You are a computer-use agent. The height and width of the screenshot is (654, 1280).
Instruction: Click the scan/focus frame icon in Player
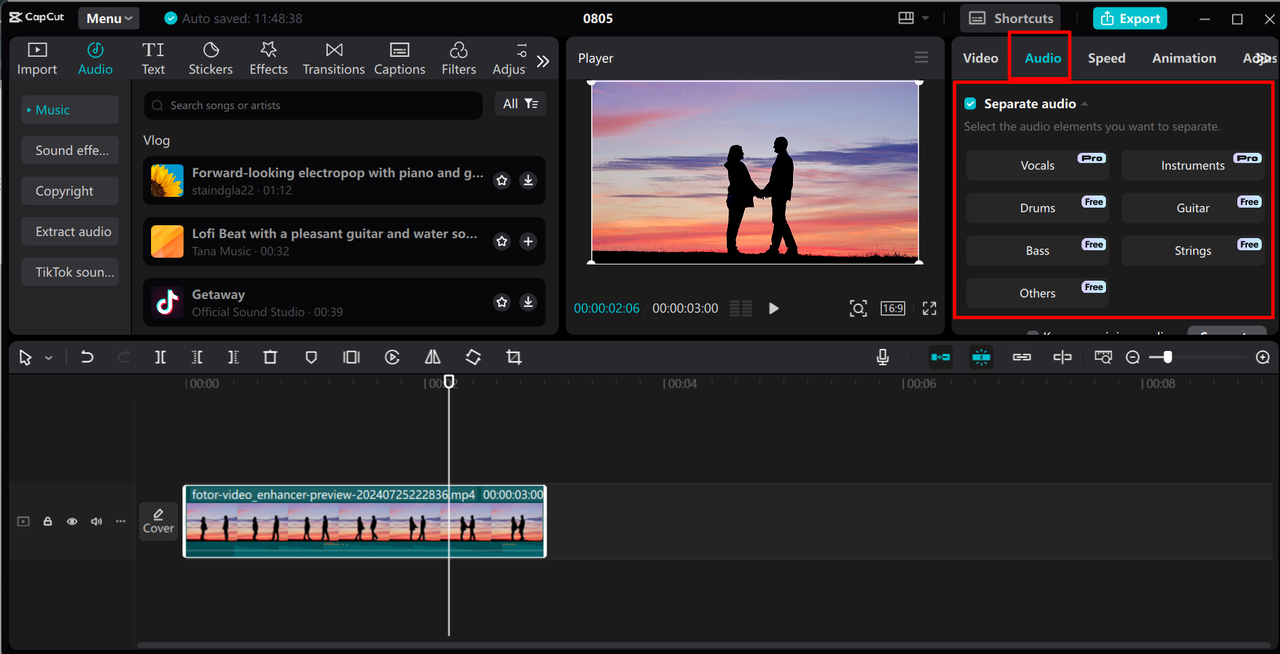click(x=858, y=308)
